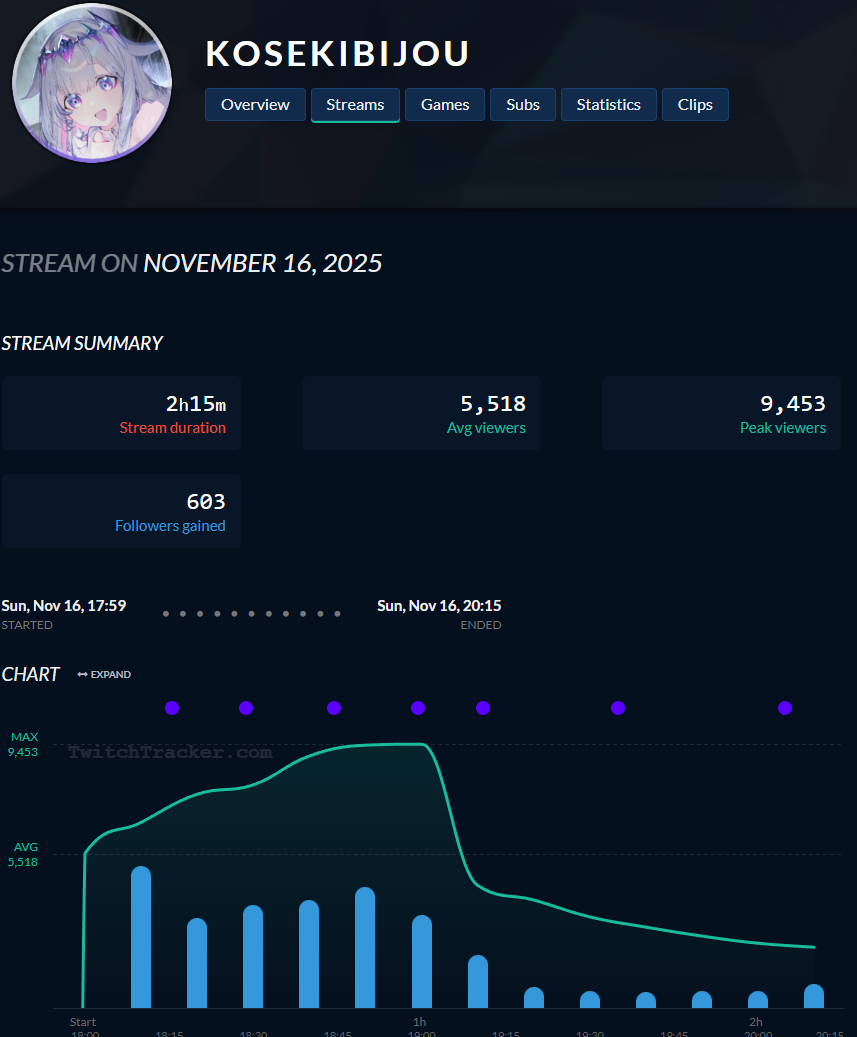This screenshot has width=857, height=1037.
Task: Click the end time Sun, Nov 16, 20:15
Action: (x=439, y=606)
